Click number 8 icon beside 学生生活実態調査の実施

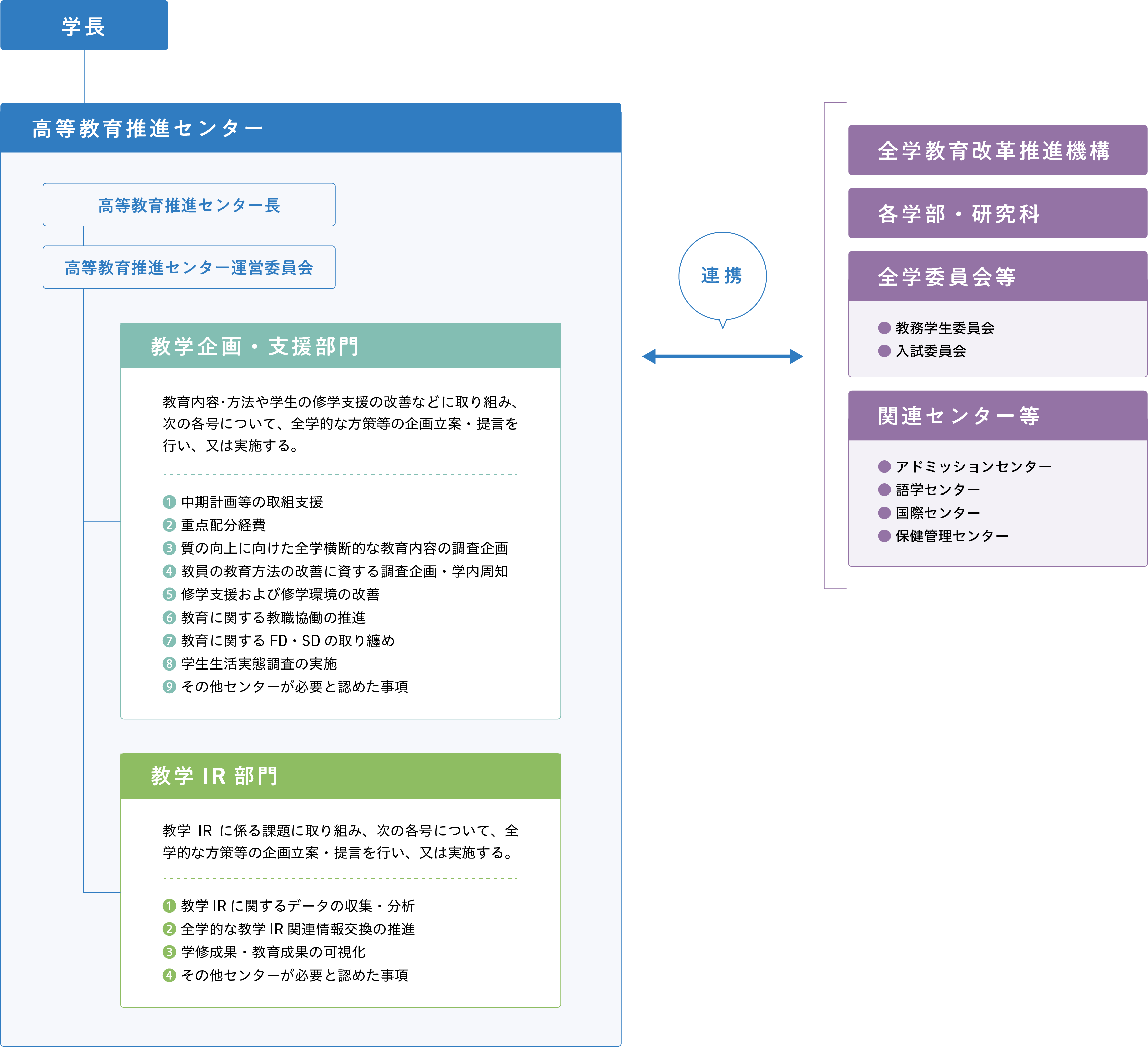click(x=169, y=664)
